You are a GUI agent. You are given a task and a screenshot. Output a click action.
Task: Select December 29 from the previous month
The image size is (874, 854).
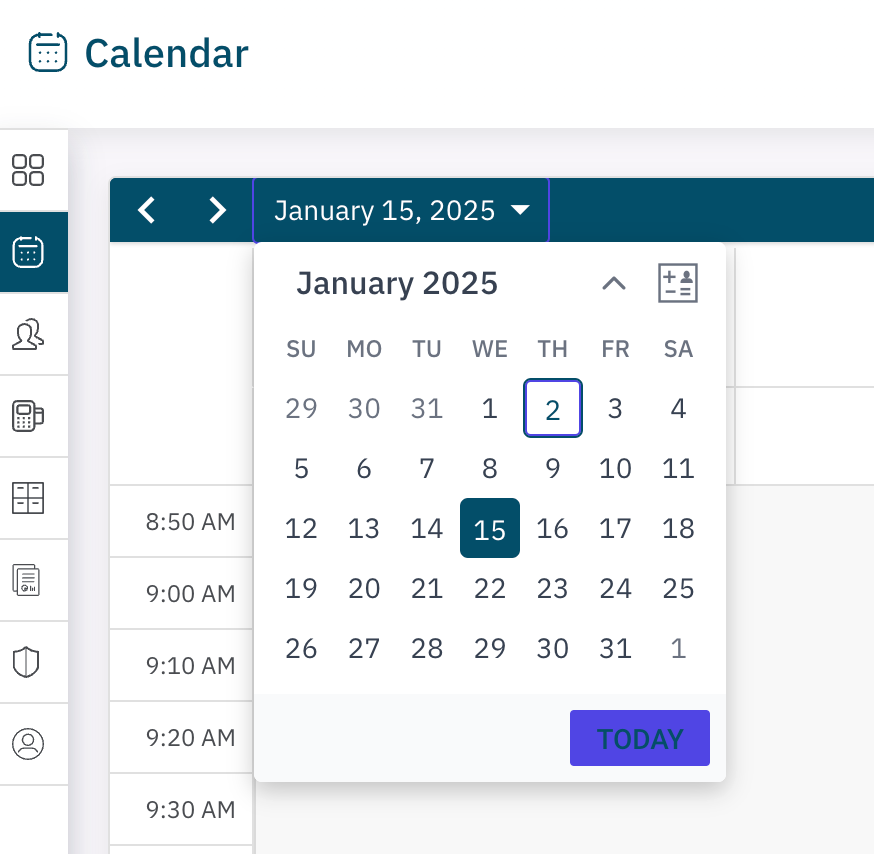tap(301, 408)
